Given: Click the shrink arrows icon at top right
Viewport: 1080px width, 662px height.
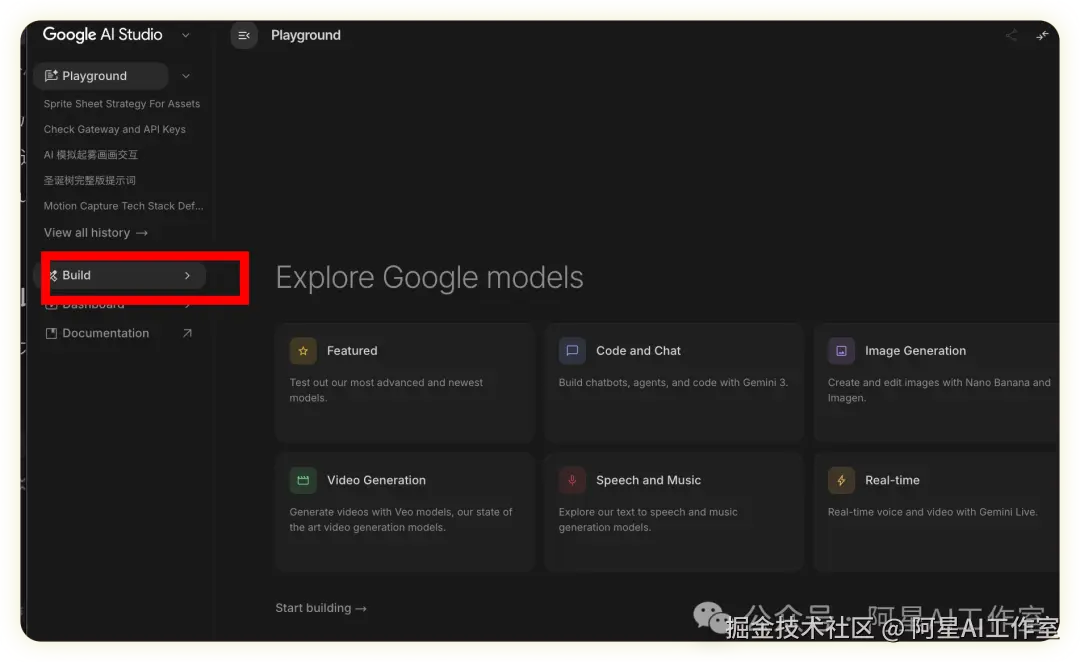Looking at the screenshot, I should tap(1042, 35).
